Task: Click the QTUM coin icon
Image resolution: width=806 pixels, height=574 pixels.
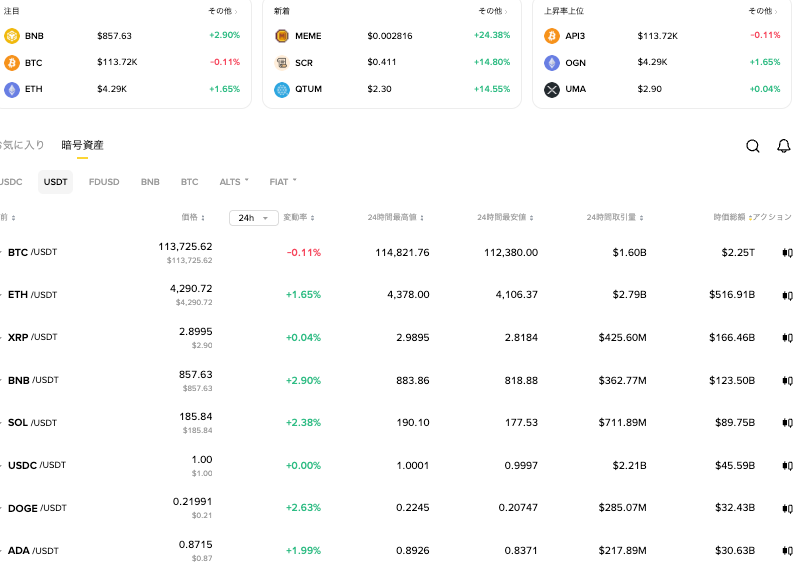Action: point(282,90)
